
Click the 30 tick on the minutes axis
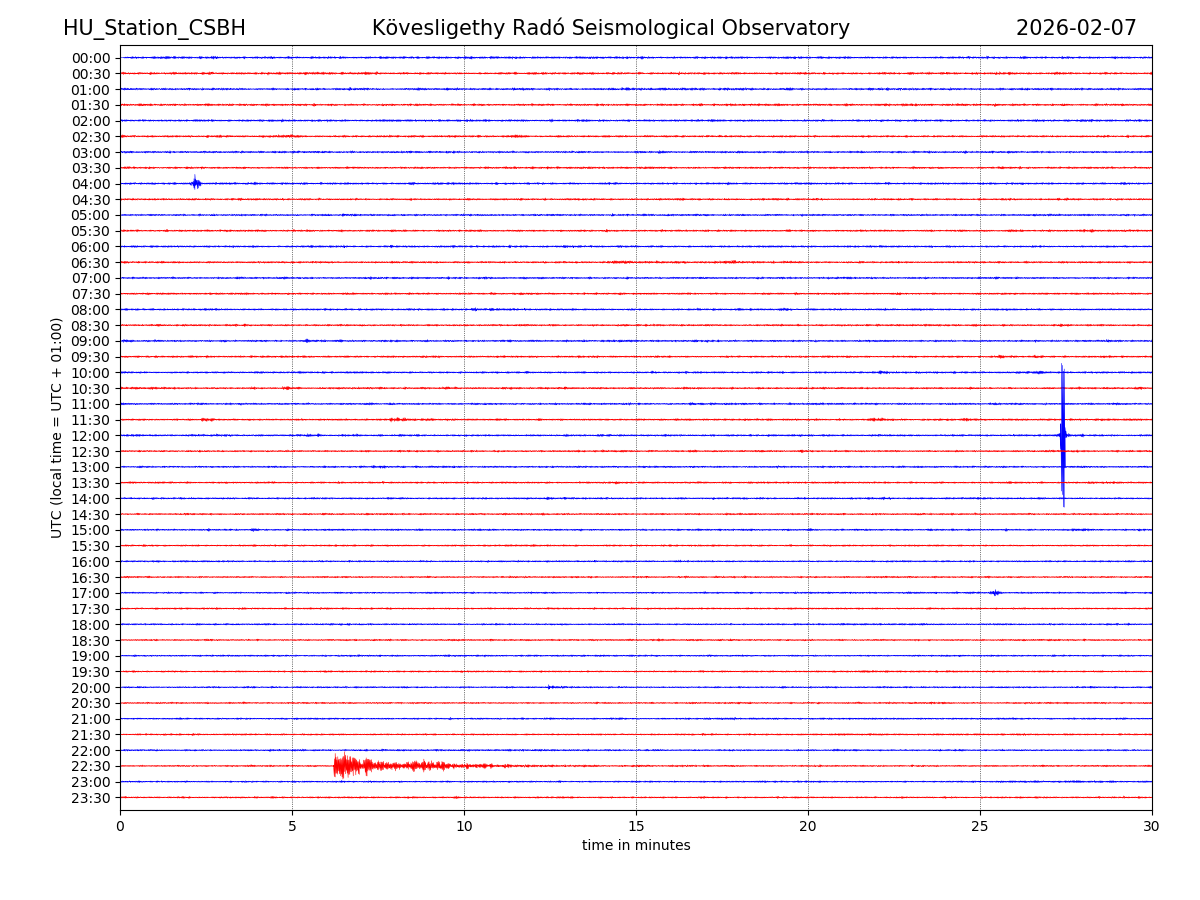coord(1152,827)
